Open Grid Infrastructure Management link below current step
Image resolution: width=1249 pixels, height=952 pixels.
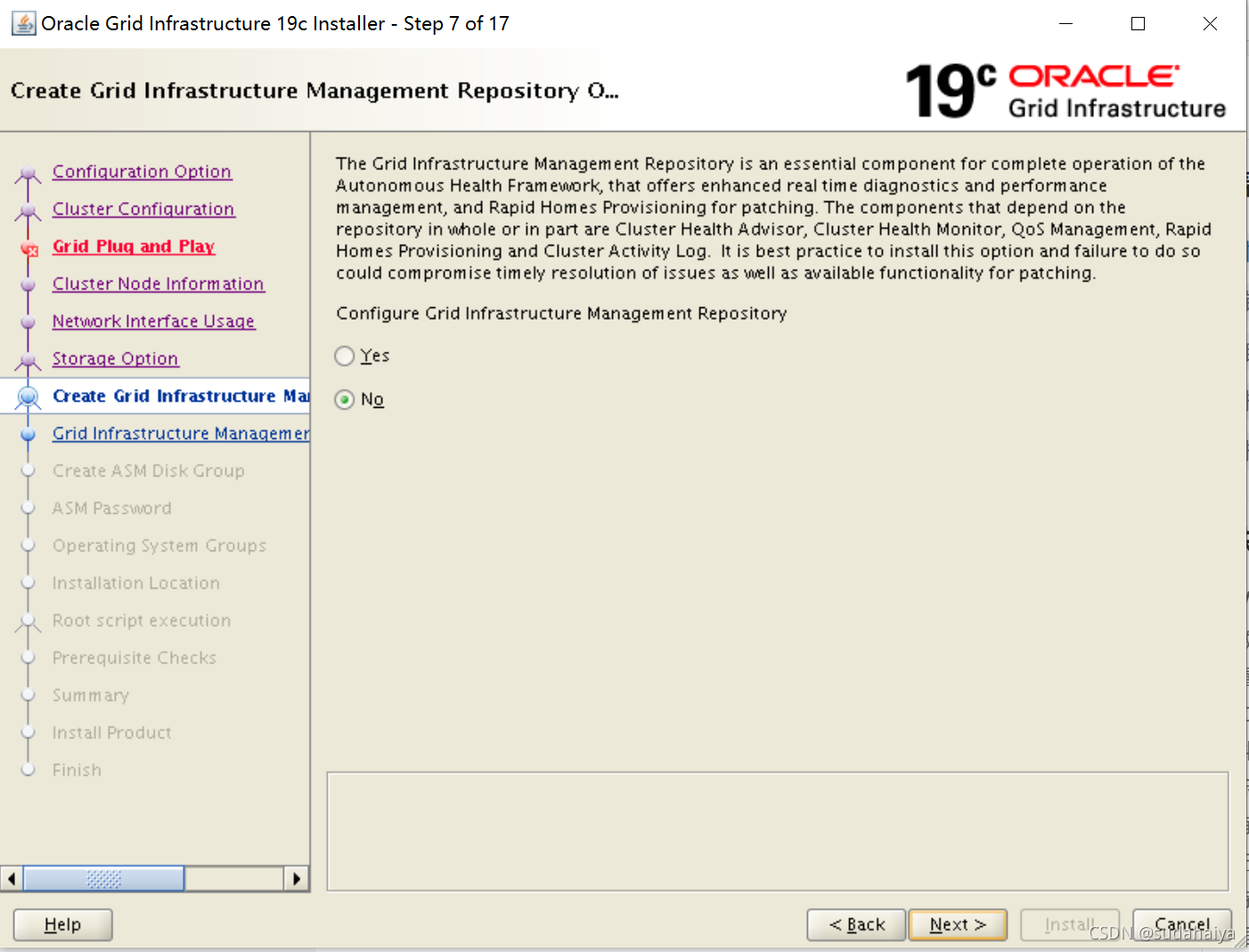(181, 433)
